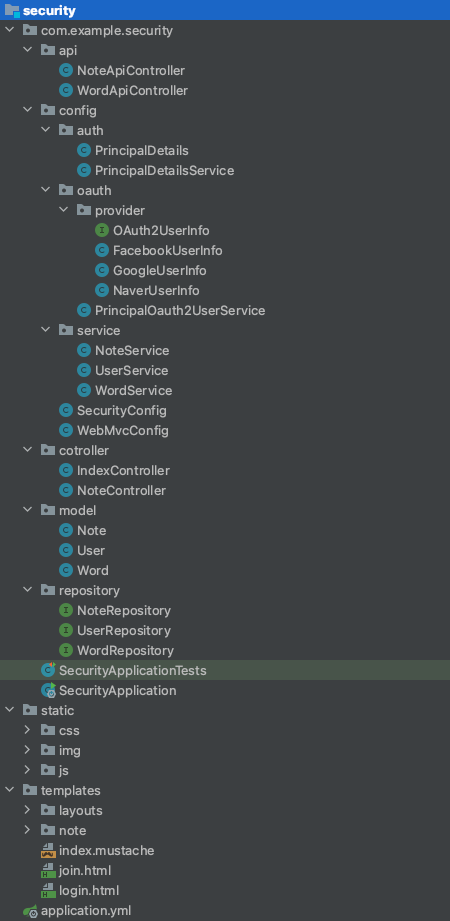This screenshot has width=450, height=921.
Task: Click the Spring config icon beside application.yml
Action: pyautogui.click(x=30, y=910)
